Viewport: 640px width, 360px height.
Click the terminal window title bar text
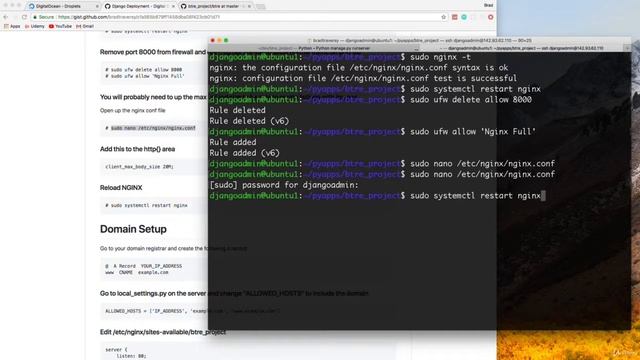422,40
